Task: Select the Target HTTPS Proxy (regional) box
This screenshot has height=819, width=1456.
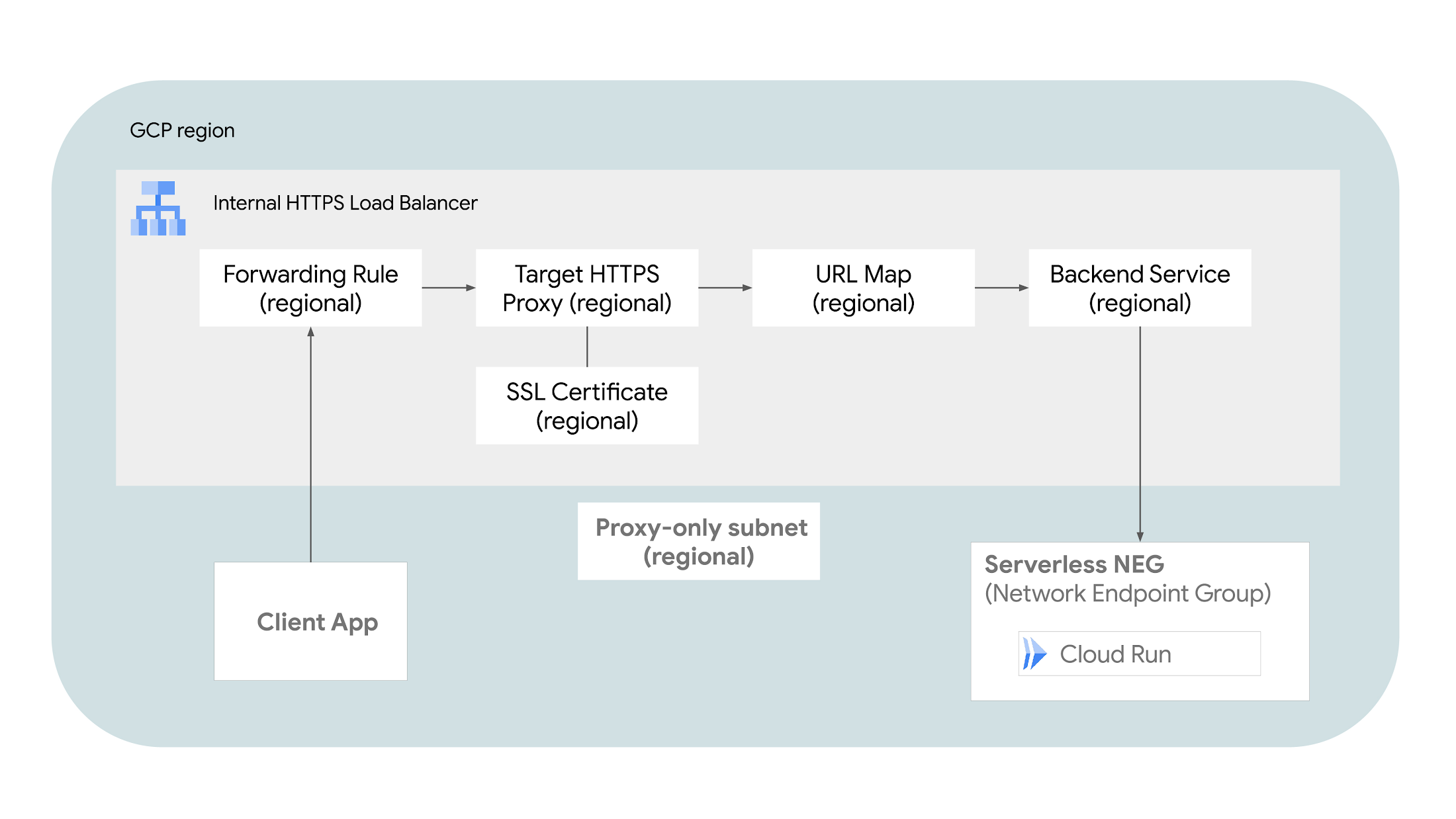Action: tap(587, 288)
